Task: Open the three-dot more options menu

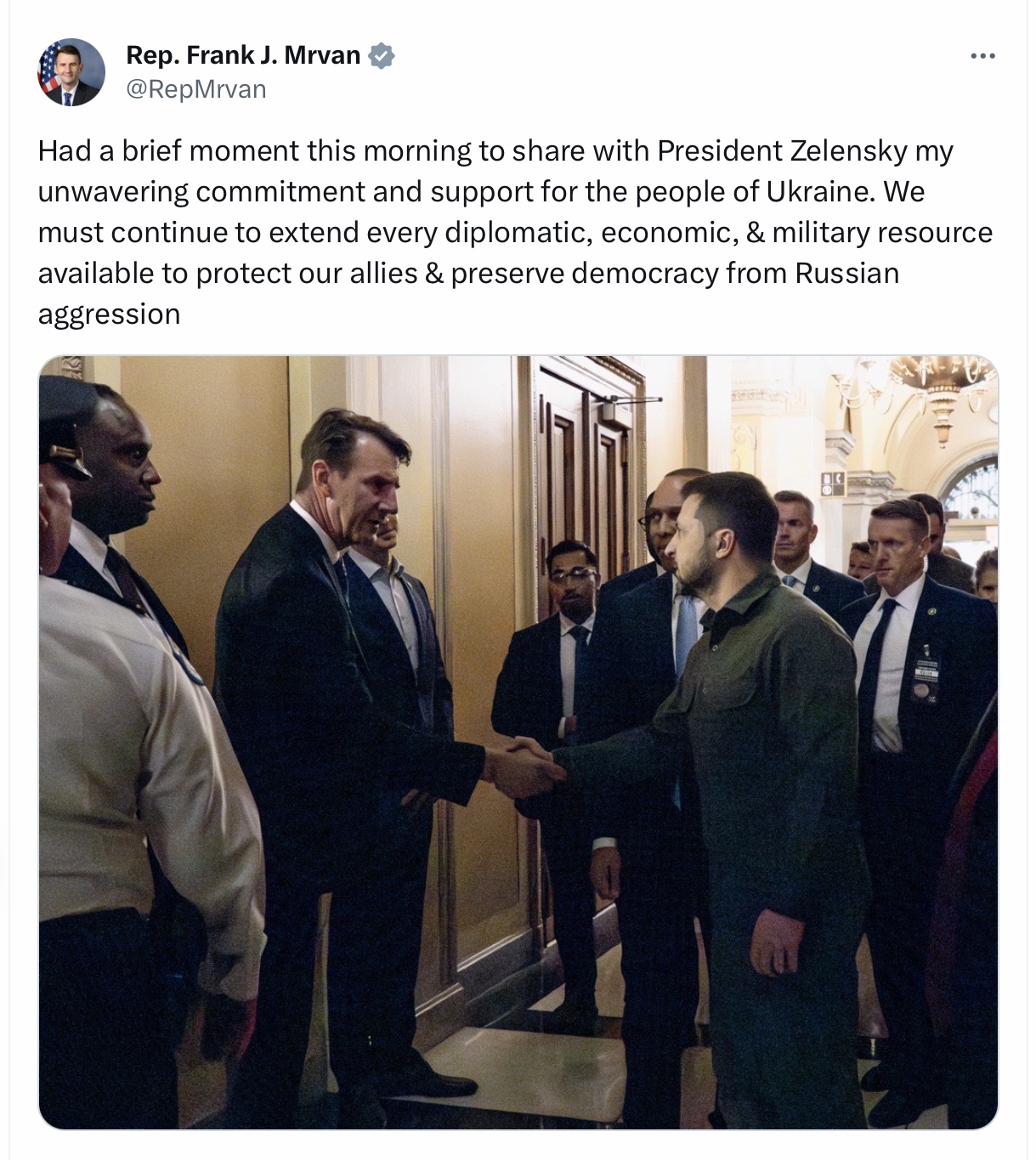Action: tap(982, 56)
